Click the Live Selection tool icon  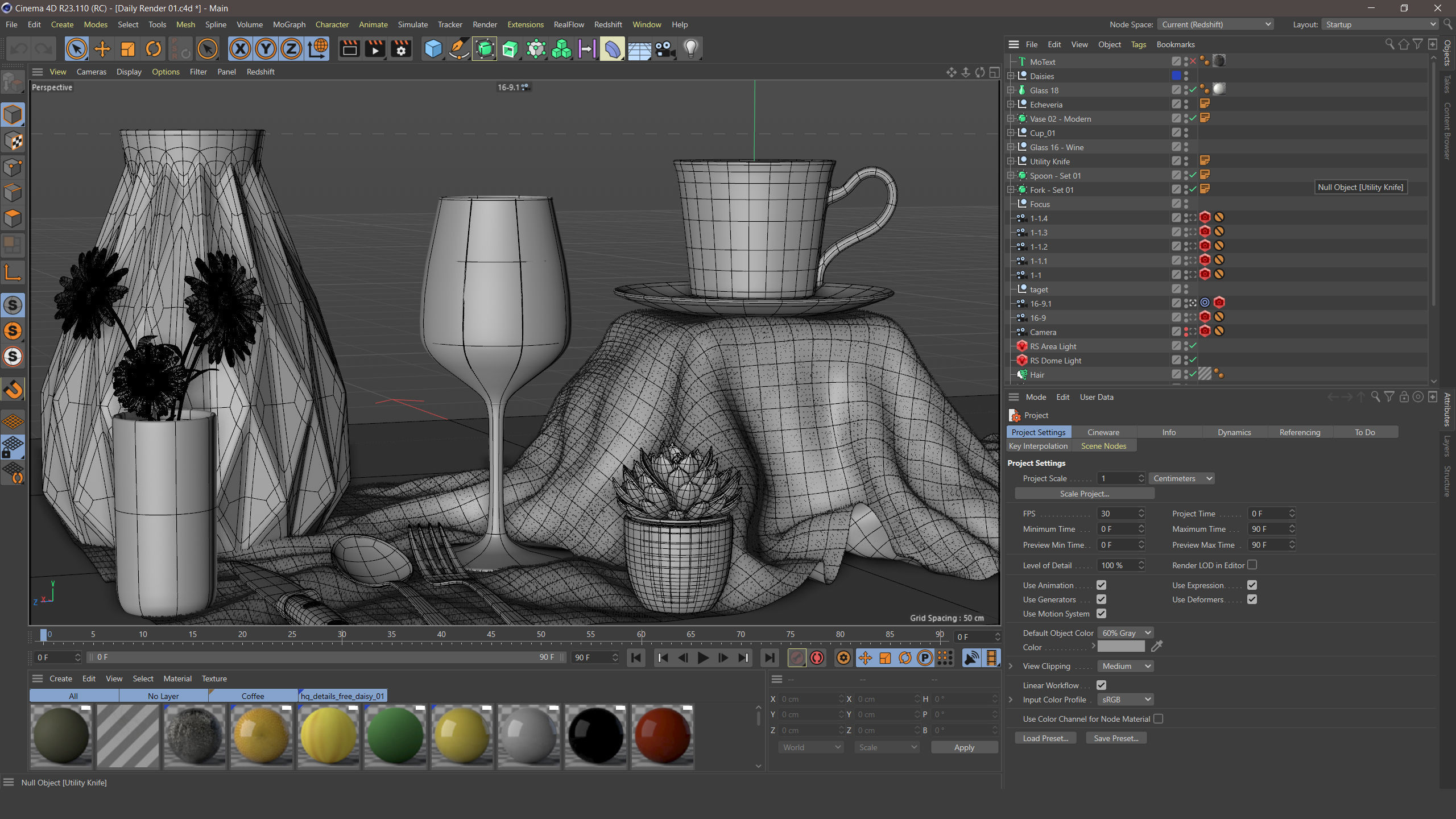click(x=76, y=49)
